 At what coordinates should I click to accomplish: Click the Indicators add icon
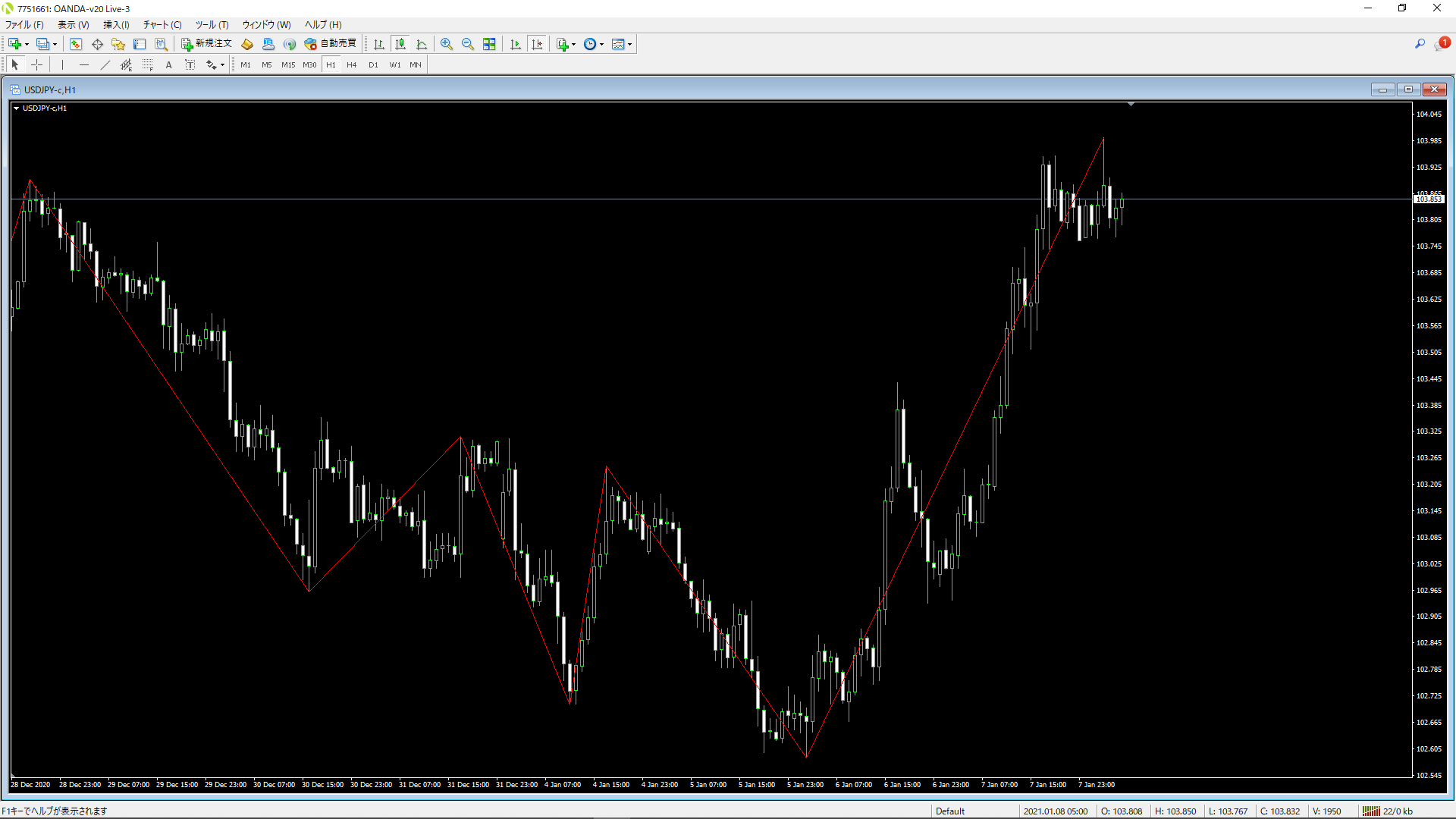[x=563, y=44]
